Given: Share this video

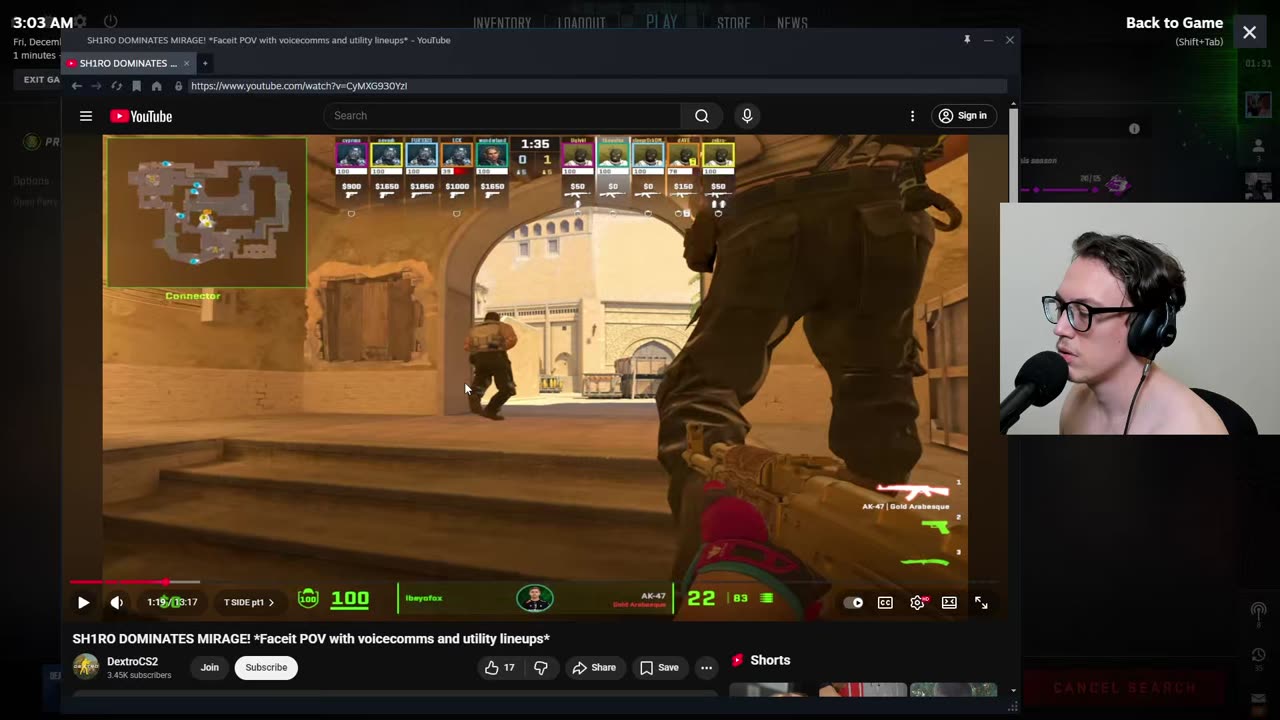Looking at the screenshot, I should point(593,667).
